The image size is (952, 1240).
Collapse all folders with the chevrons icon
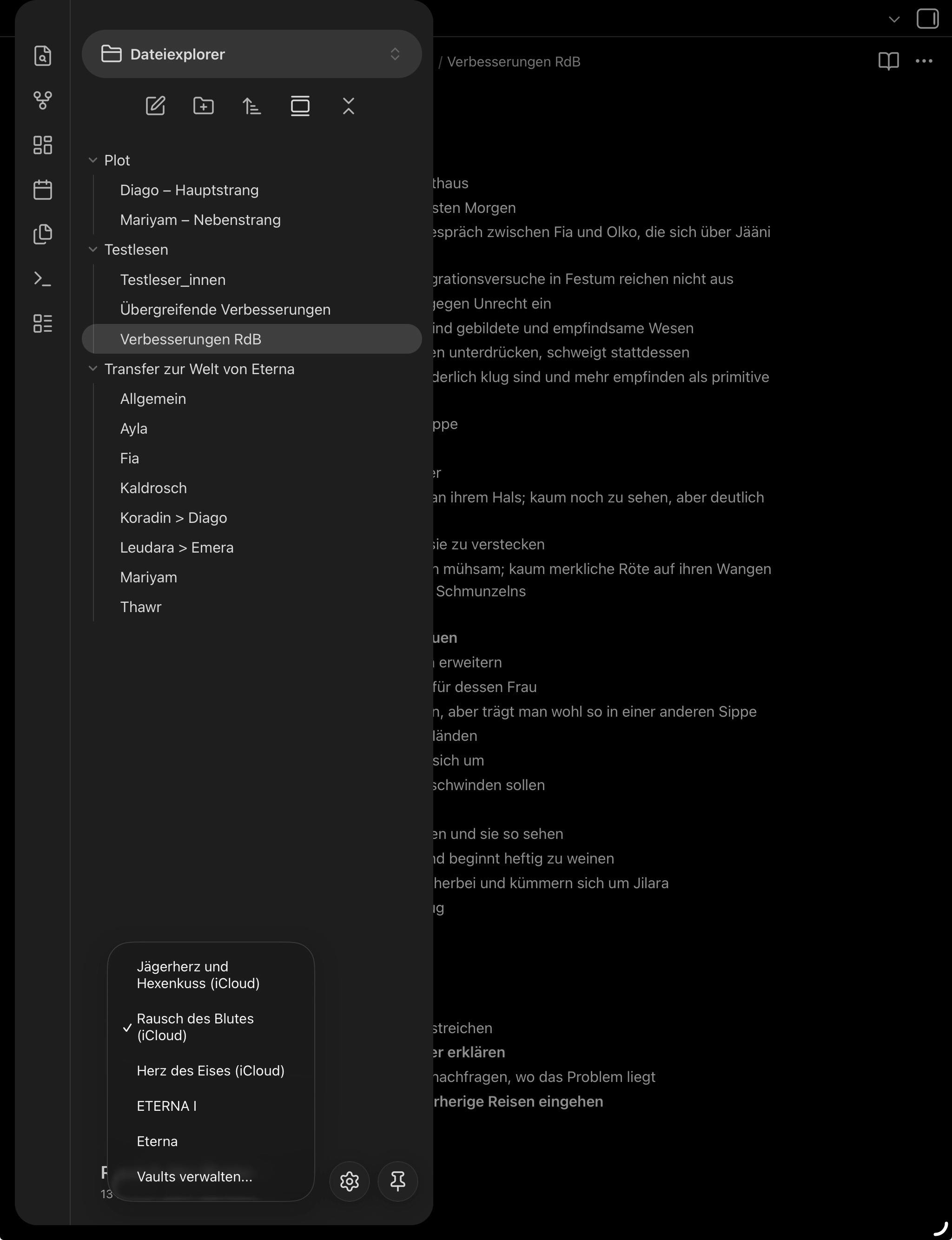tap(349, 106)
